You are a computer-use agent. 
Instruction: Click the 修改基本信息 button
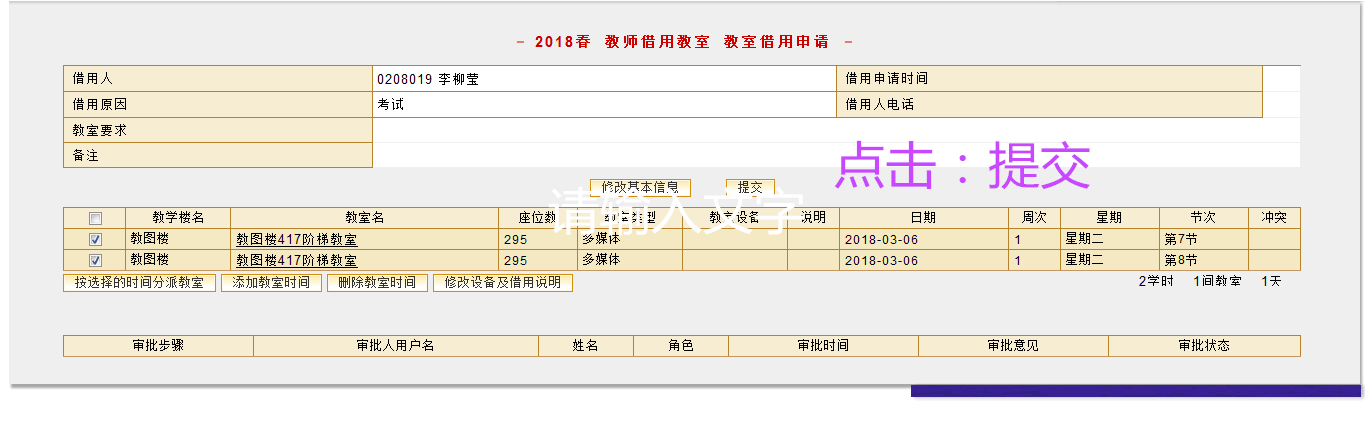click(x=640, y=187)
